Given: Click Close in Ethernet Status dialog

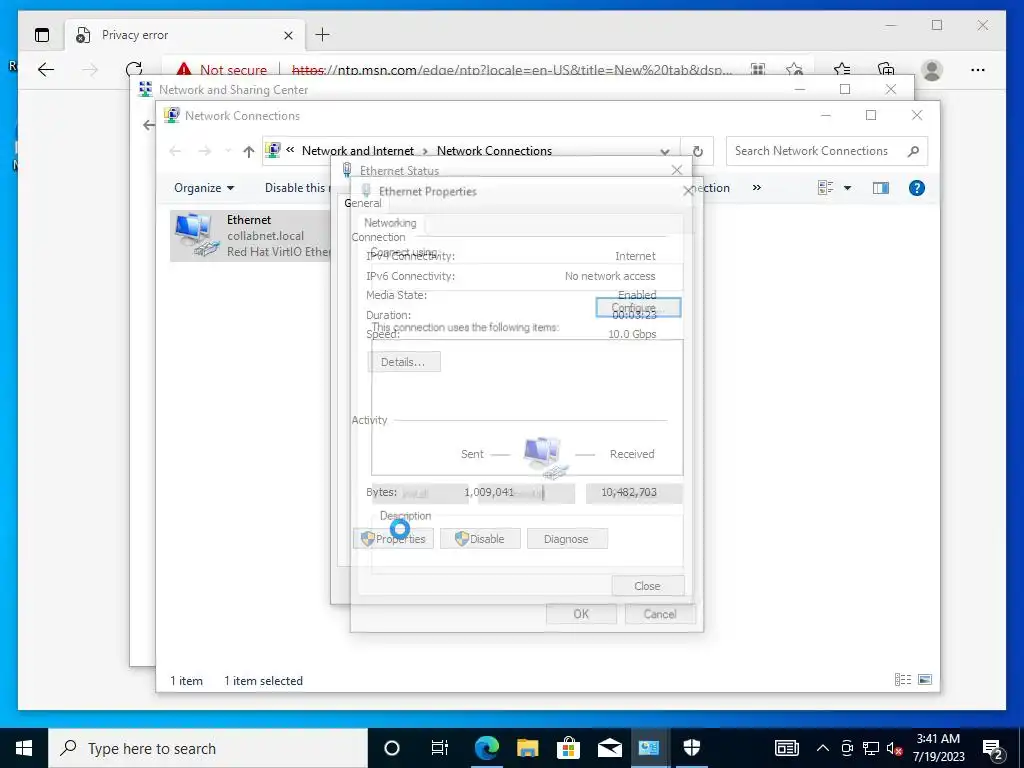Looking at the screenshot, I should 648,586.
